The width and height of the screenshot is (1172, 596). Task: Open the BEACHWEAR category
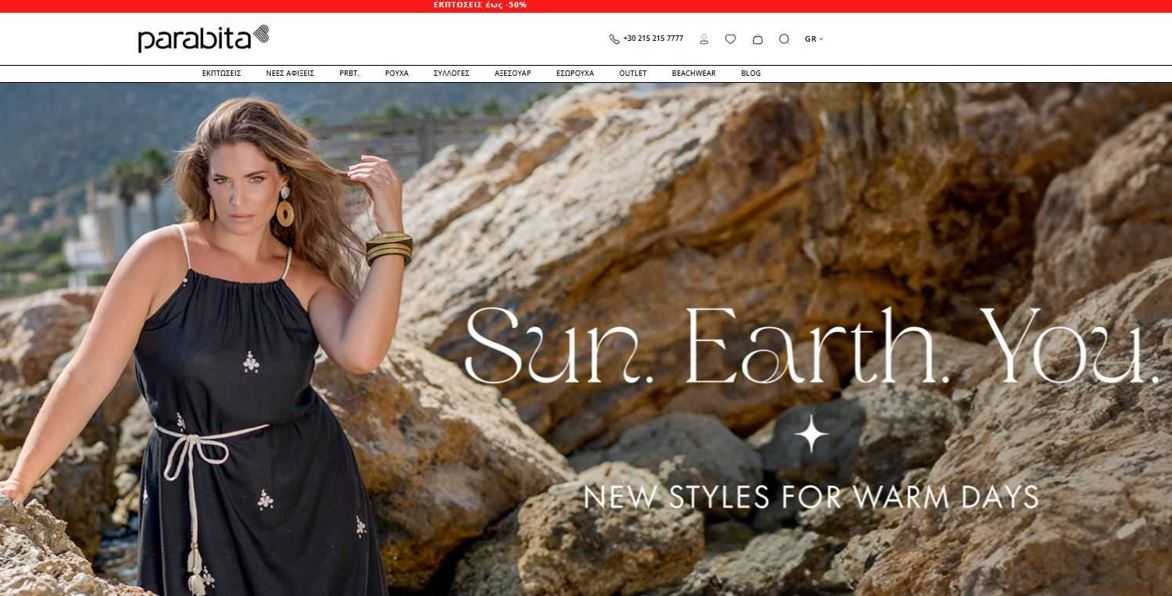(693, 73)
